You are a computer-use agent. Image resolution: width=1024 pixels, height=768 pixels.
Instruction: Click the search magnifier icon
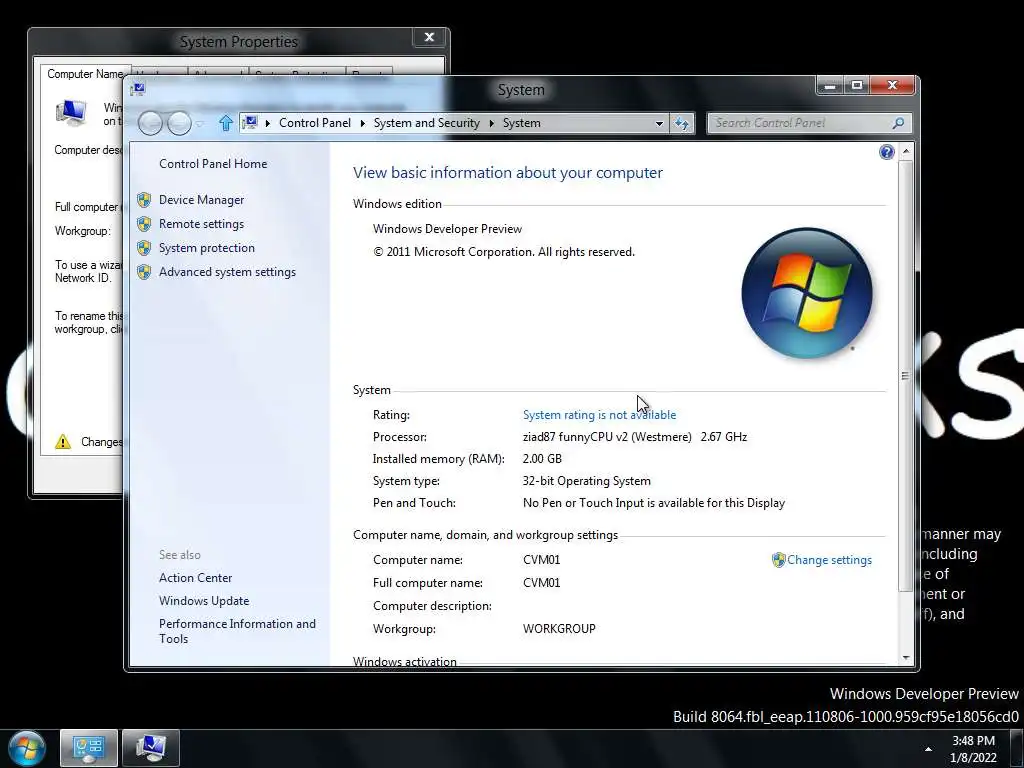pos(899,123)
